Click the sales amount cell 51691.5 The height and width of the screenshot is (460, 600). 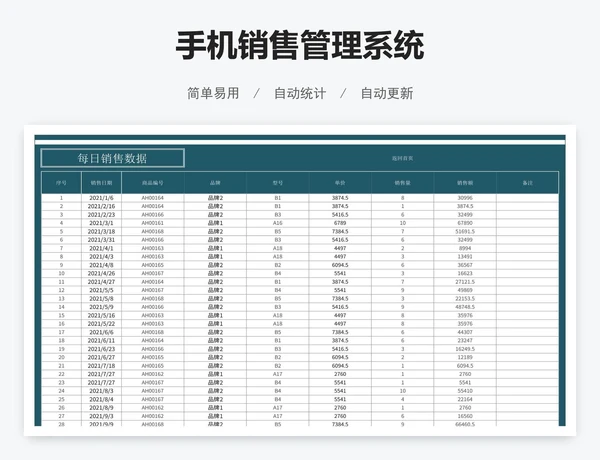tap(465, 232)
